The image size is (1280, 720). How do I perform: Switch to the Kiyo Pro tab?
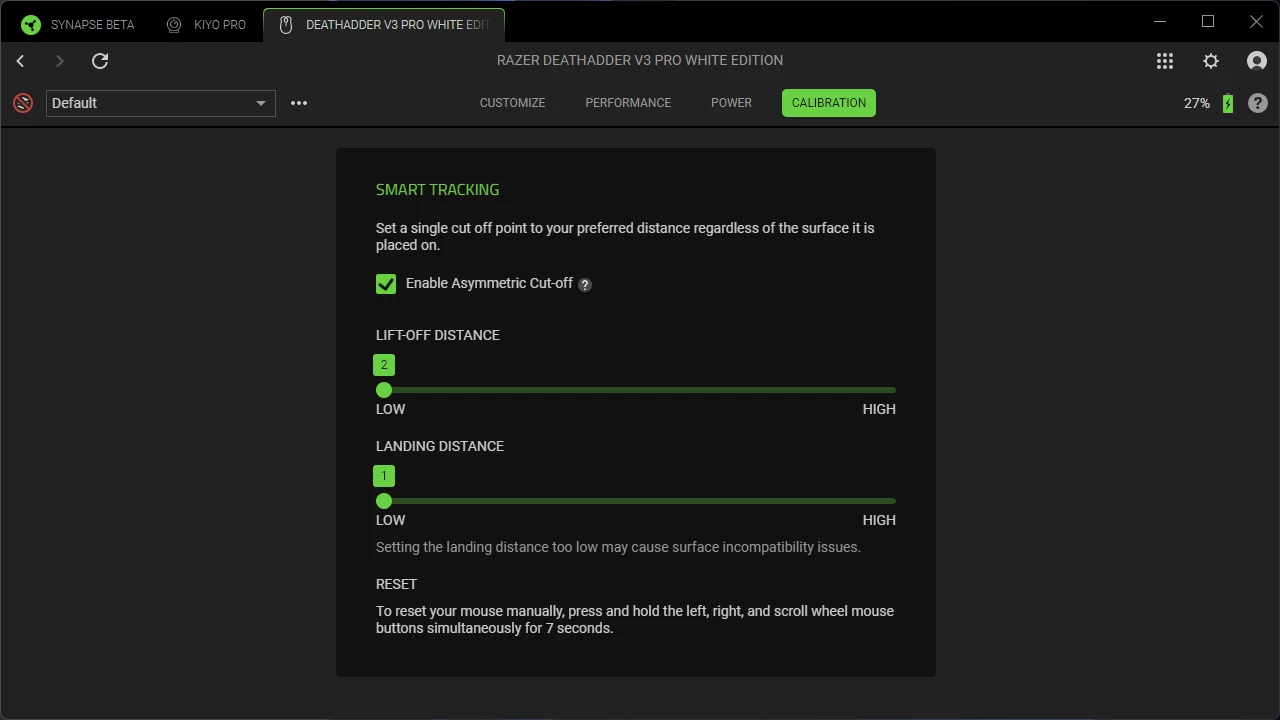[206, 24]
